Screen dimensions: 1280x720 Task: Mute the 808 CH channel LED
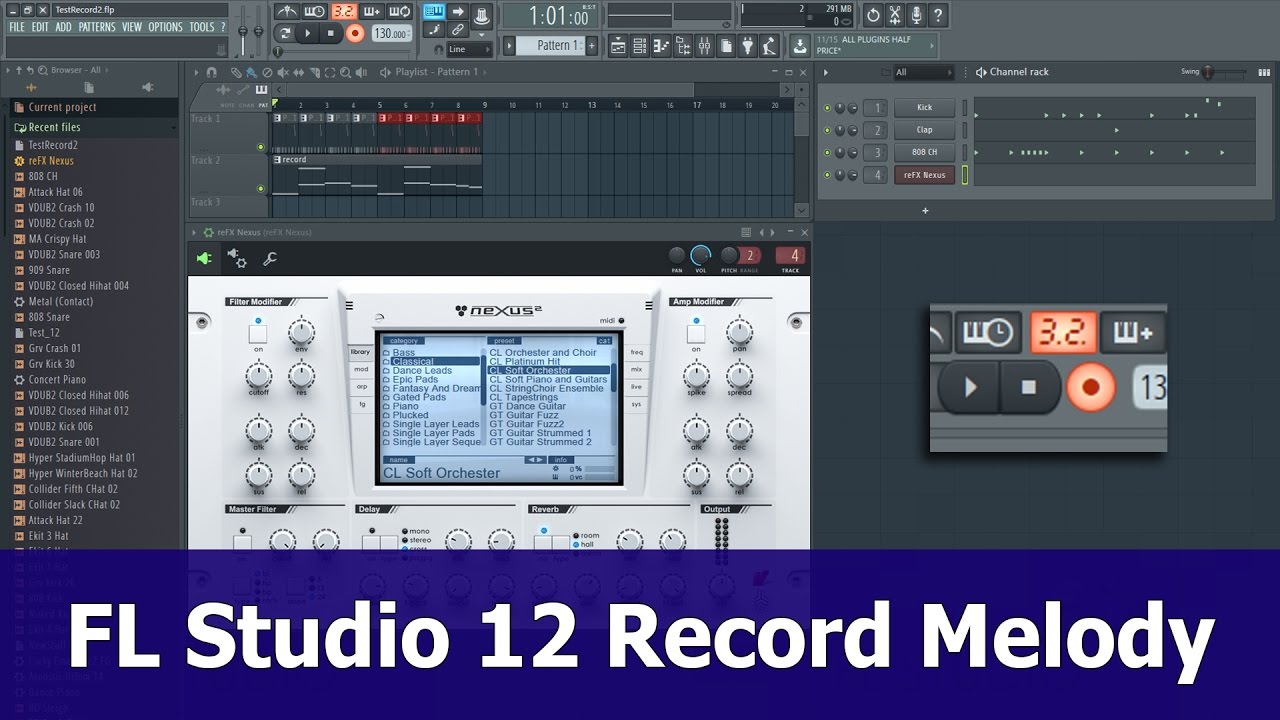point(827,153)
